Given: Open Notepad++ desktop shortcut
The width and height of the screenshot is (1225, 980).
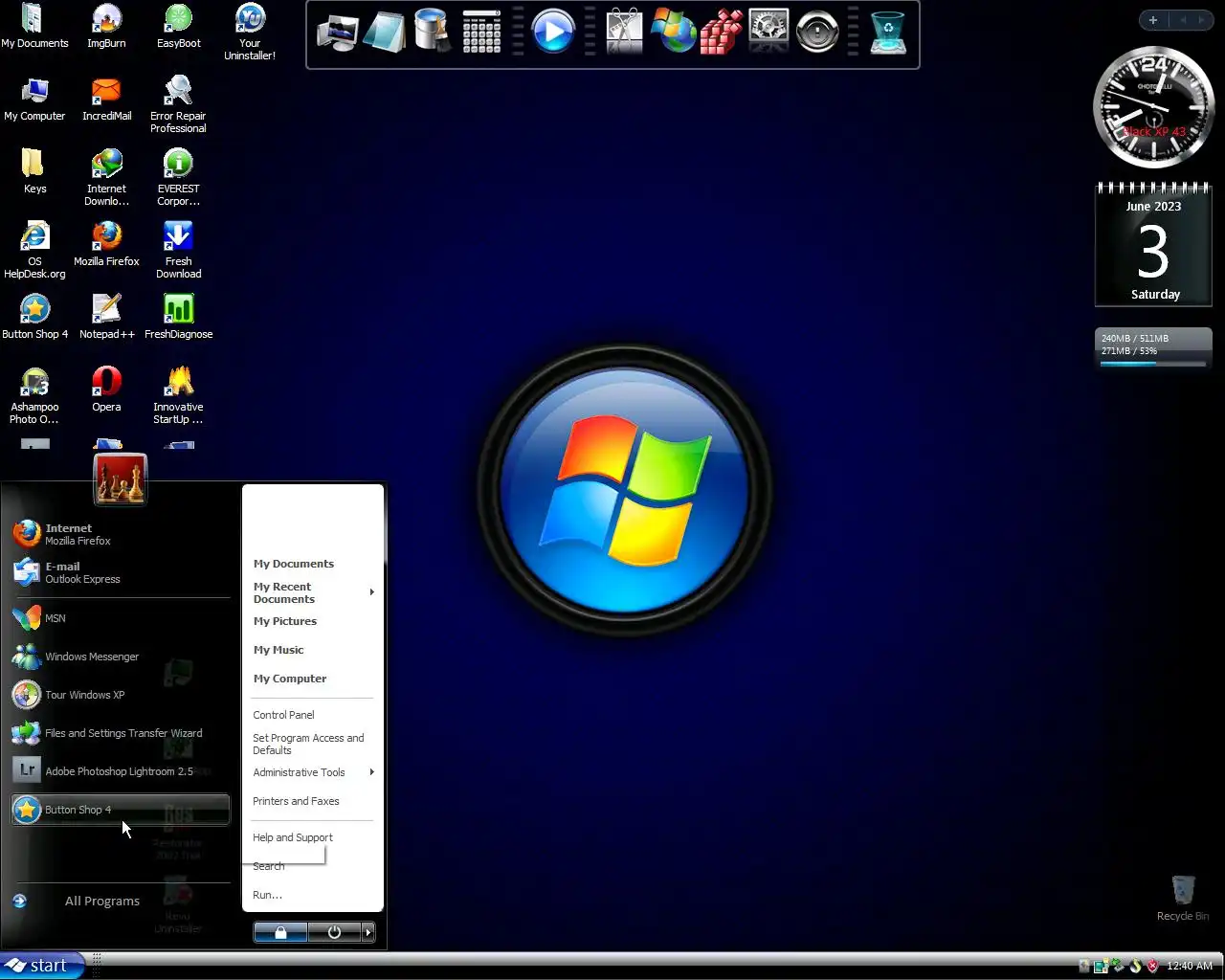Looking at the screenshot, I should coord(106,317).
